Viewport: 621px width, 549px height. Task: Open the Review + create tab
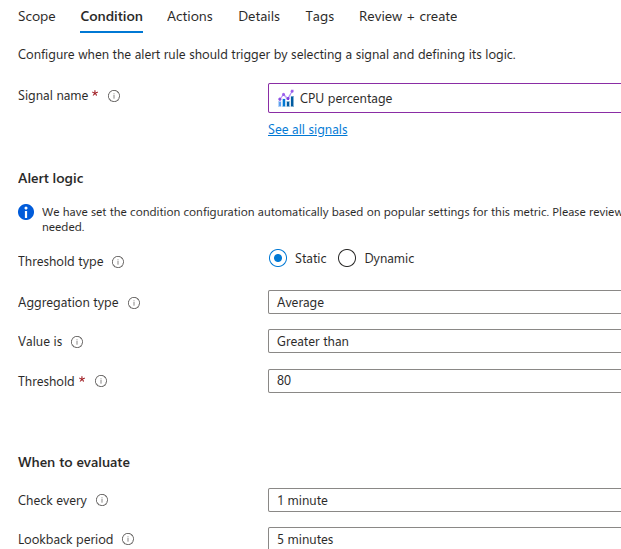click(408, 17)
